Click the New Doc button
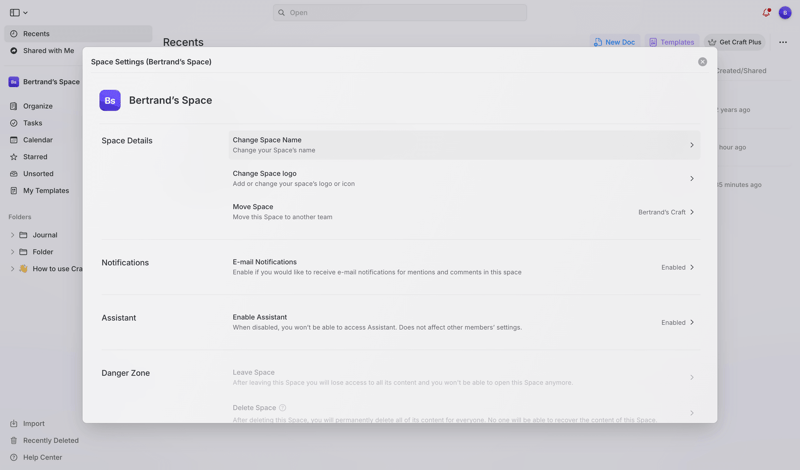 point(614,42)
